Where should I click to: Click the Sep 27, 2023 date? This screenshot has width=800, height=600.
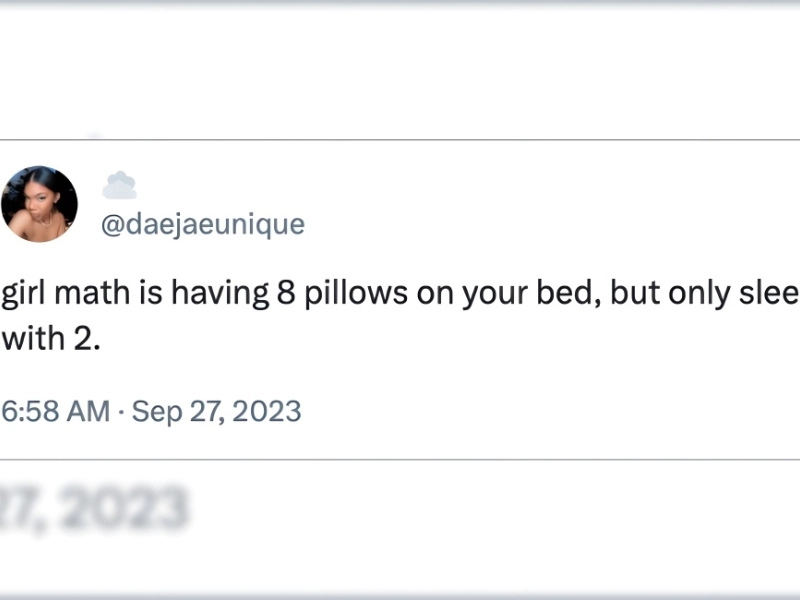pos(216,411)
